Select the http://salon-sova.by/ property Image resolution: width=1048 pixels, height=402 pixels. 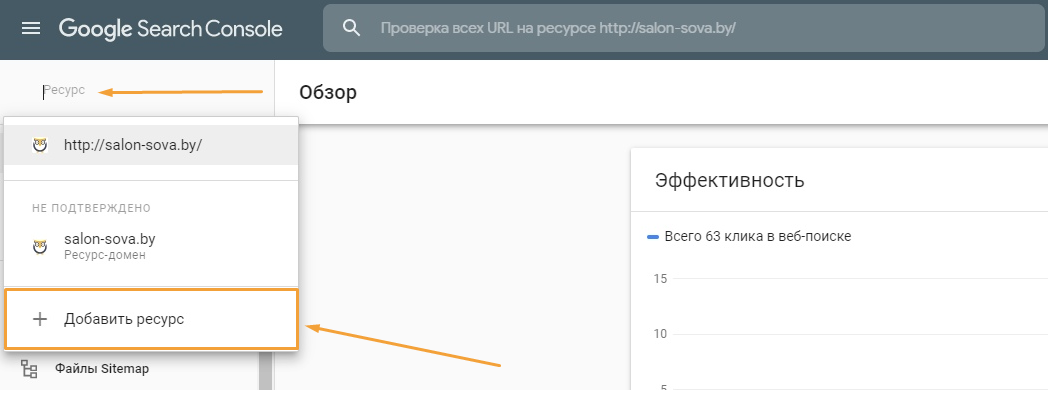(151, 145)
